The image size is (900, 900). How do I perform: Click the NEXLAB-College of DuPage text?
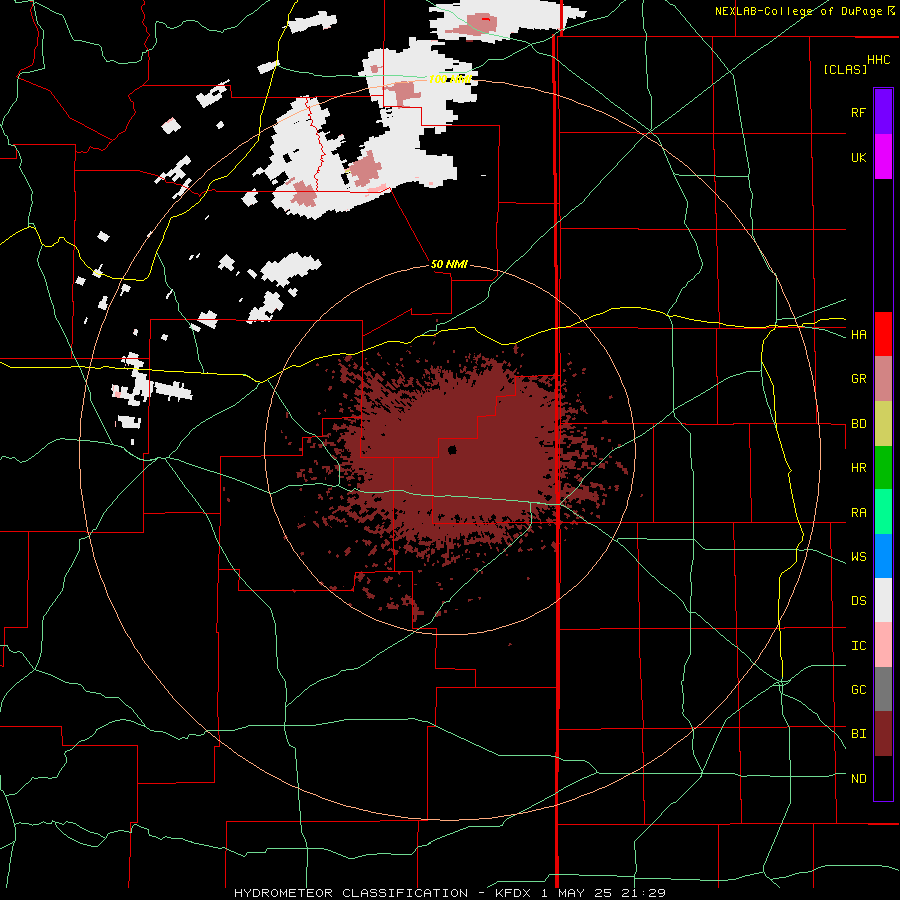point(801,11)
